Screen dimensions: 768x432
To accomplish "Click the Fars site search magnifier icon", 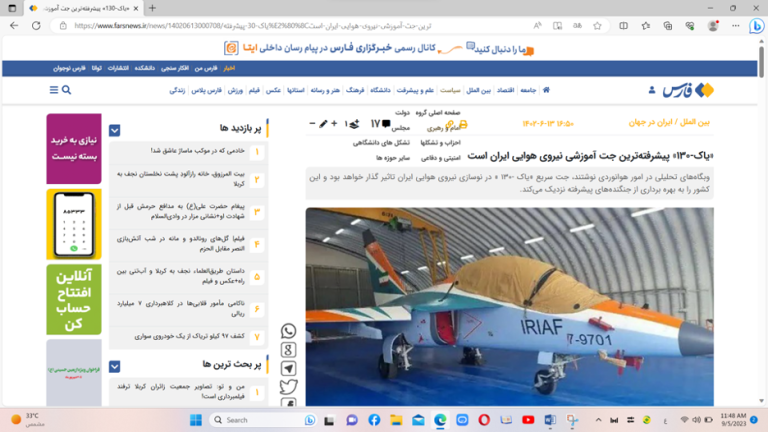I will point(67,90).
